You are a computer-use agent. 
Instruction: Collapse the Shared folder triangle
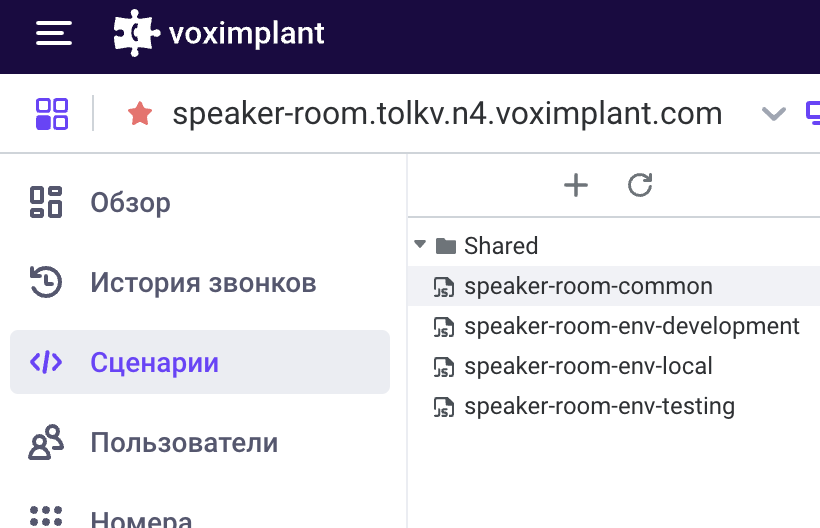point(420,244)
